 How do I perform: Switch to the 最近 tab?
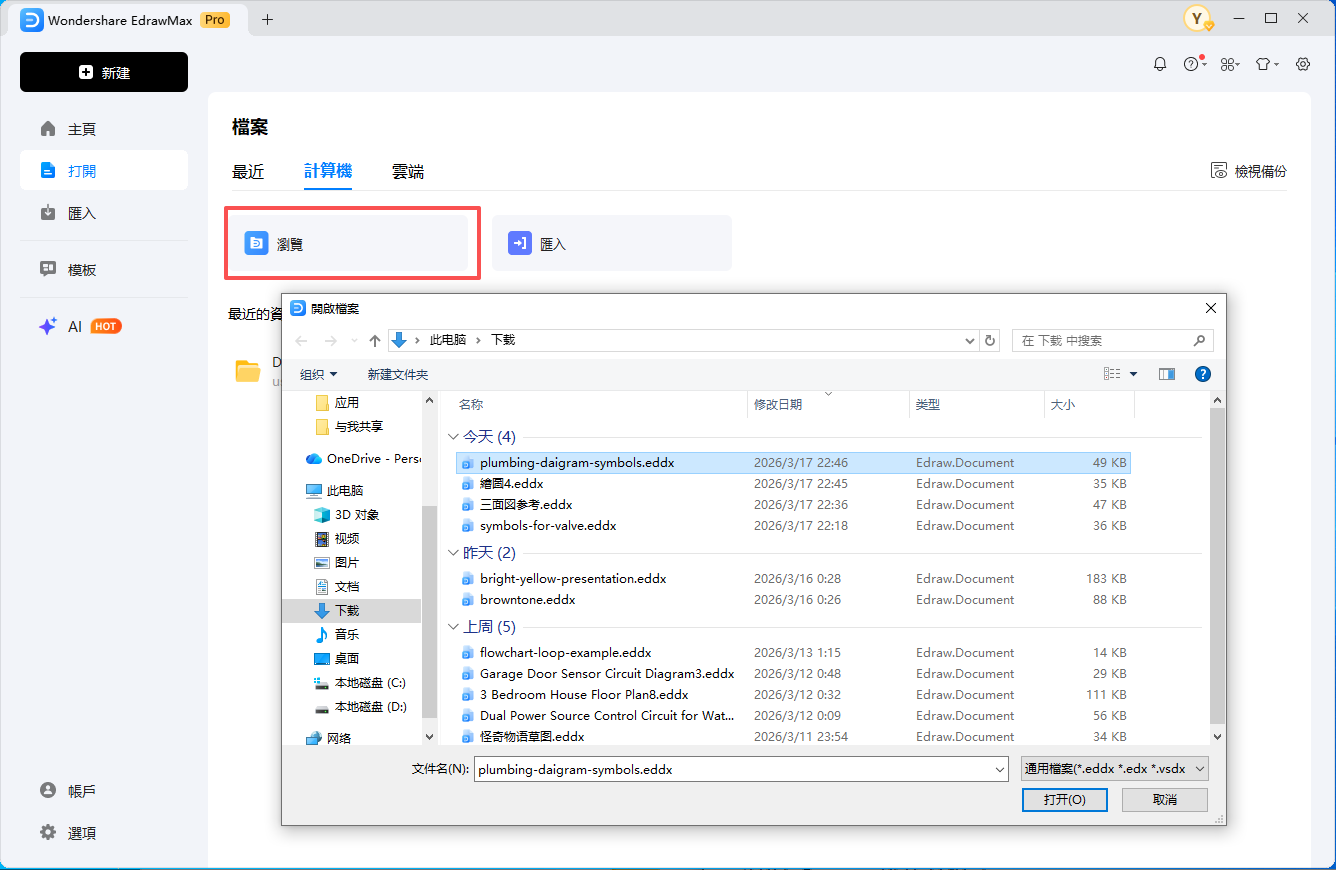click(x=248, y=172)
